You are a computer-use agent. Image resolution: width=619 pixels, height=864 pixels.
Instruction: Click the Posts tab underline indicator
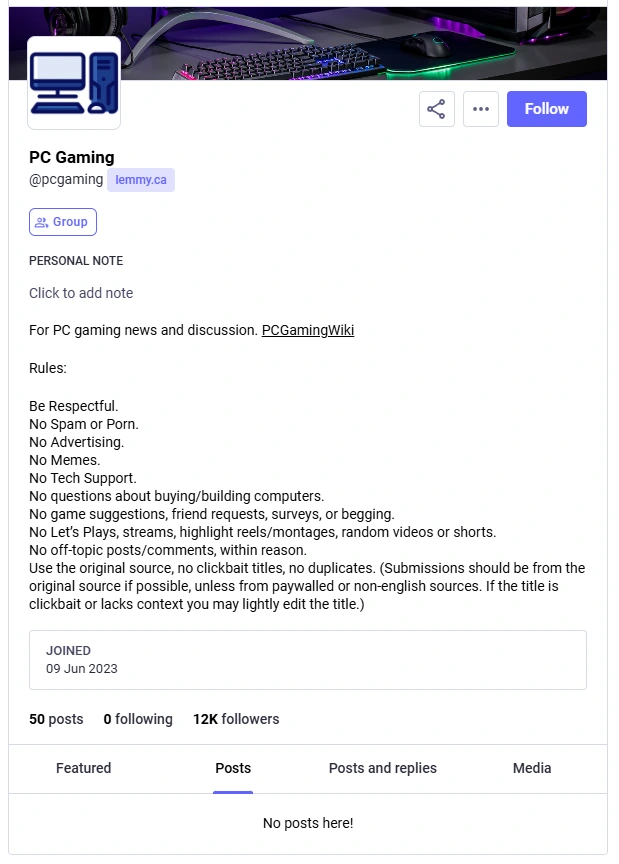point(233,789)
